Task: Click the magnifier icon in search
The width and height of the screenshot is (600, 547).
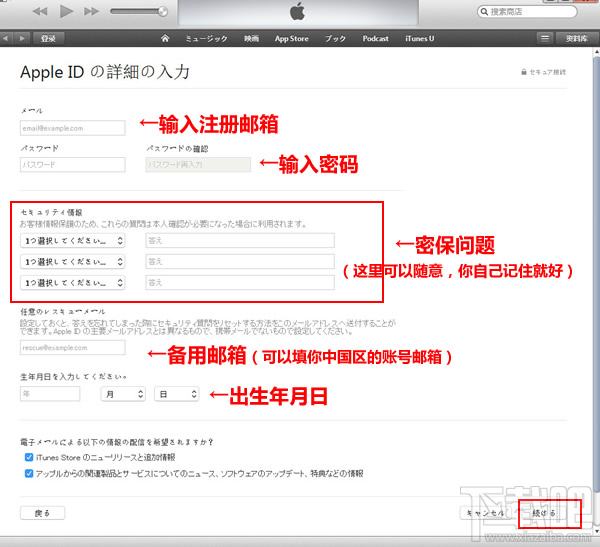Action: 484,11
